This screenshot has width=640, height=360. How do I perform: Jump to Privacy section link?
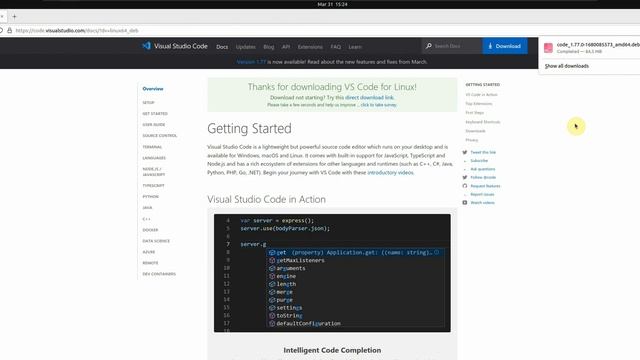(471, 140)
